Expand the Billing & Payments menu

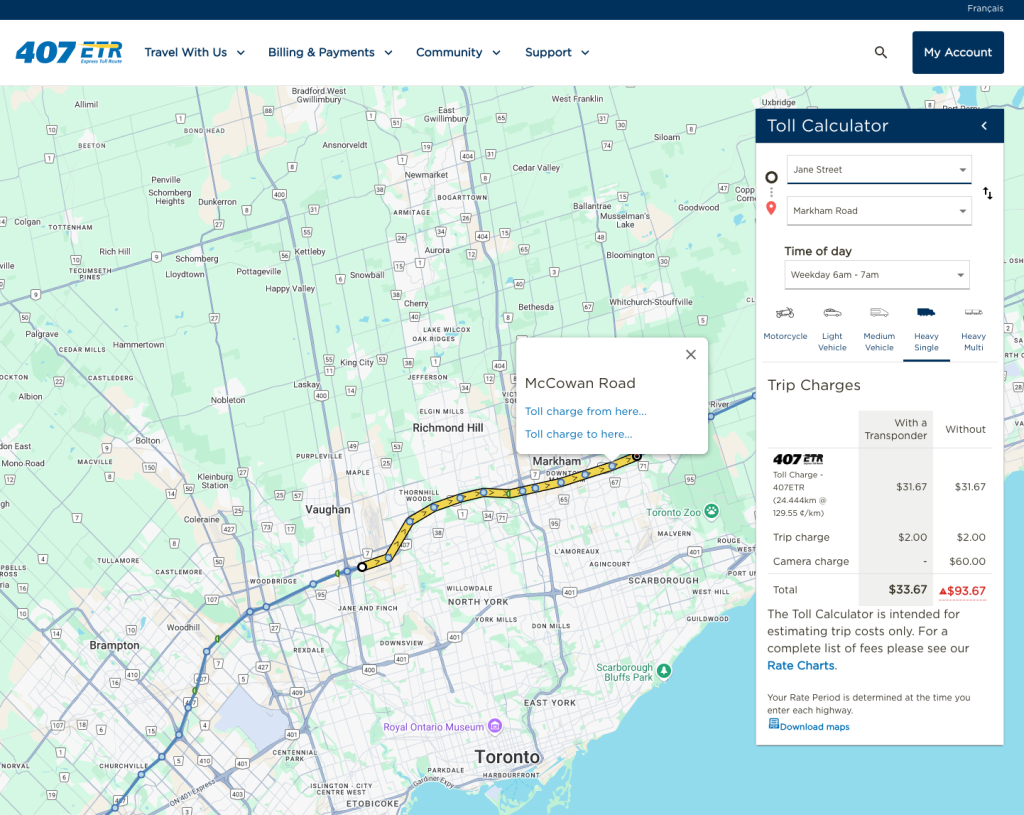click(x=330, y=52)
